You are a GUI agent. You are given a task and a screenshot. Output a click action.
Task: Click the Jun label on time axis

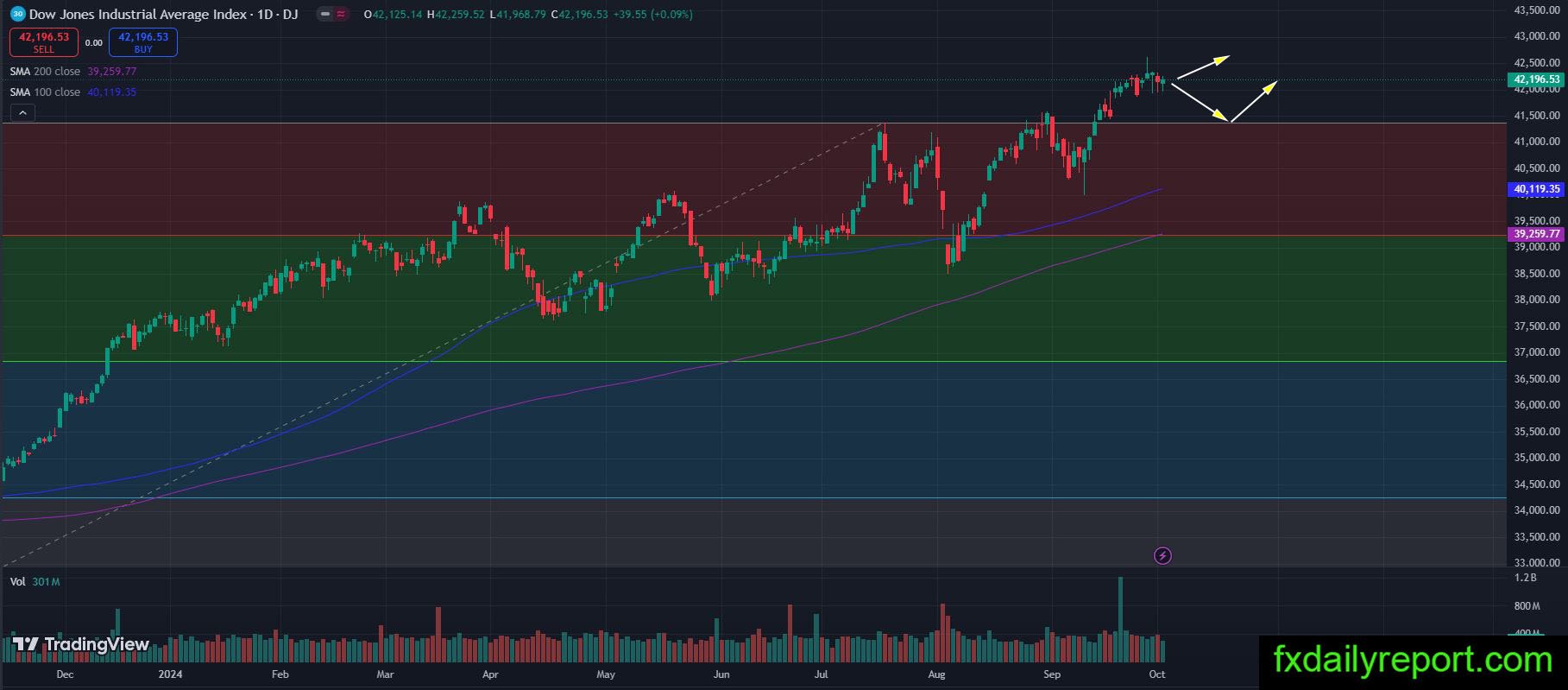point(721,674)
